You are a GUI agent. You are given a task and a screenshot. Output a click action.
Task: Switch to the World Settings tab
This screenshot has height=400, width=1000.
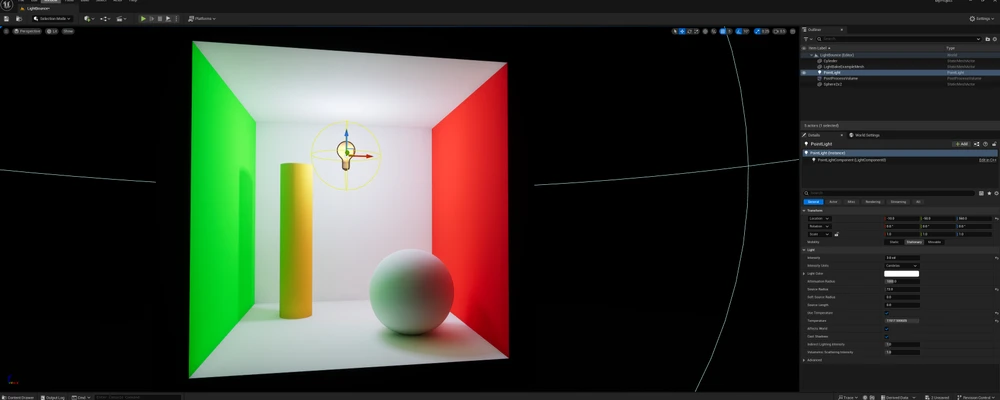click(x=864, y=134)
